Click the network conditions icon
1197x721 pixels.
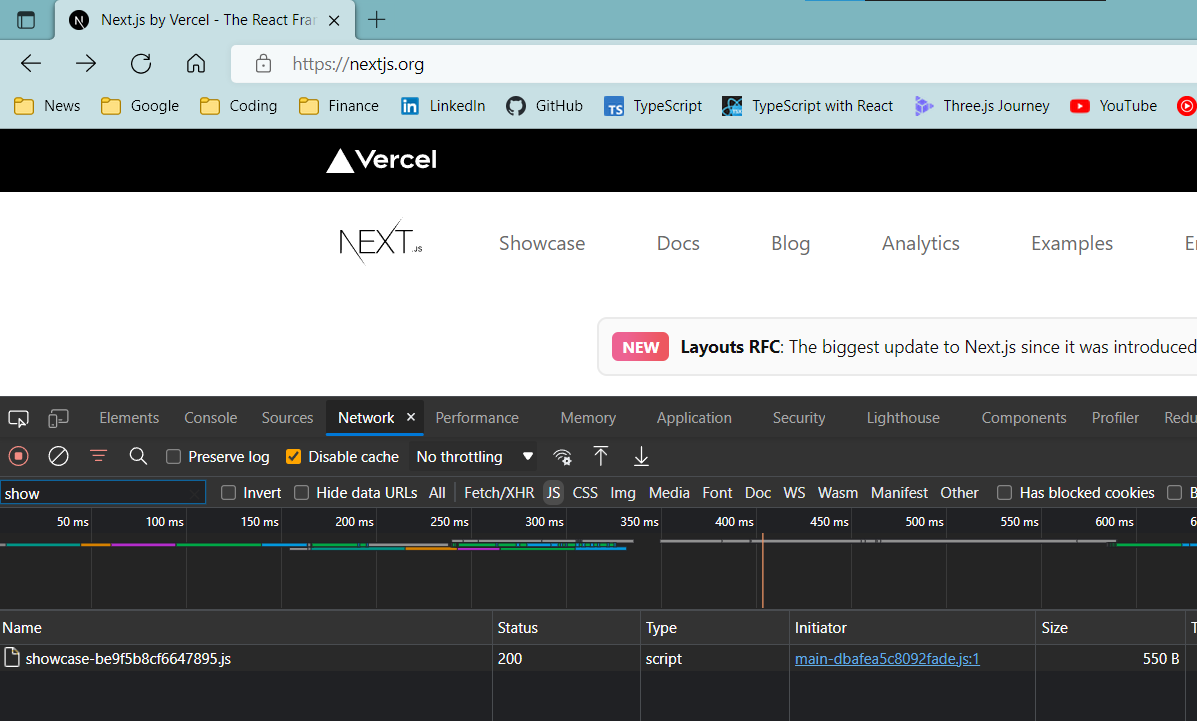coord(562,456)
